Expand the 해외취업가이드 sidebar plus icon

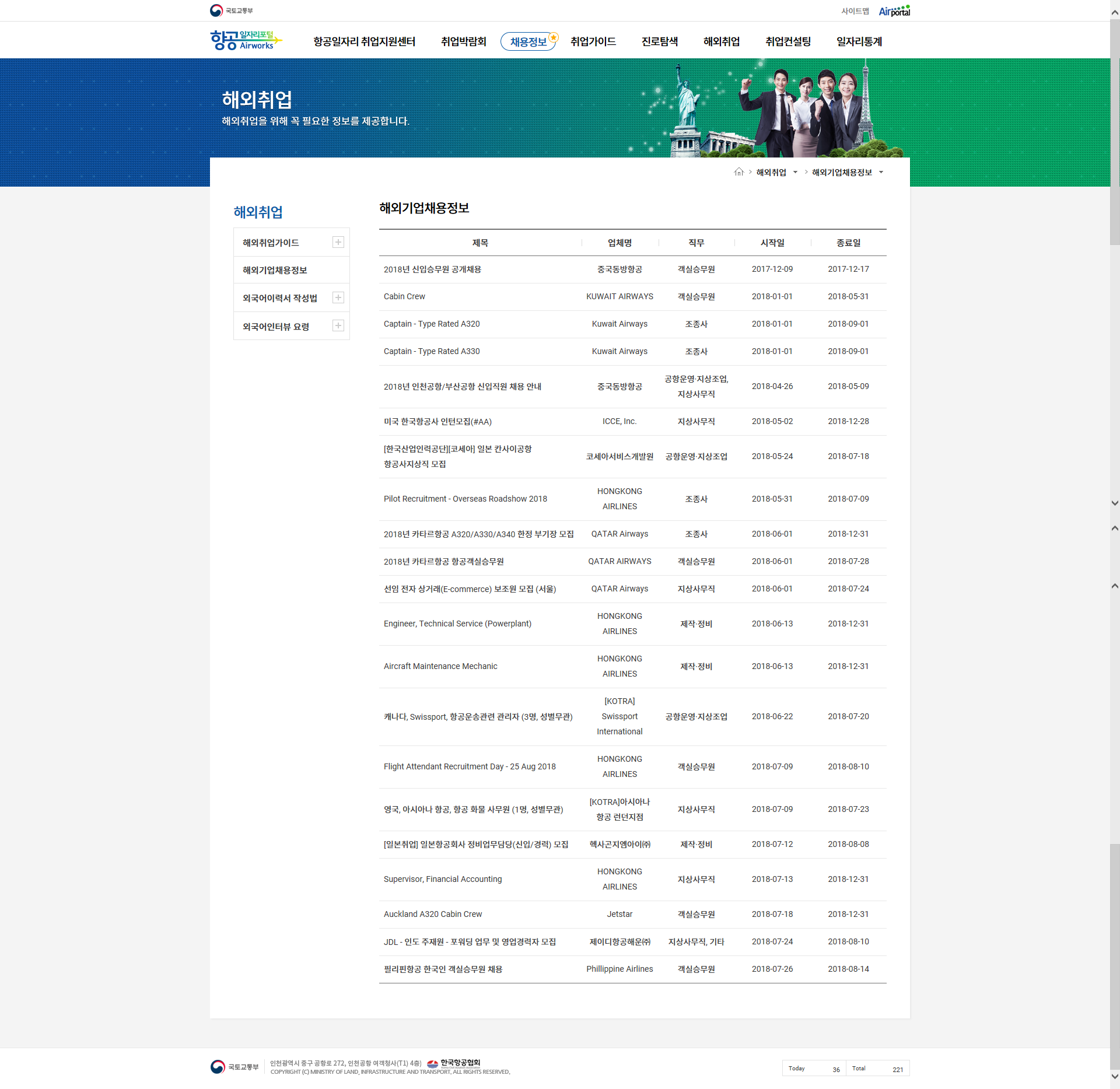point(338,242)
